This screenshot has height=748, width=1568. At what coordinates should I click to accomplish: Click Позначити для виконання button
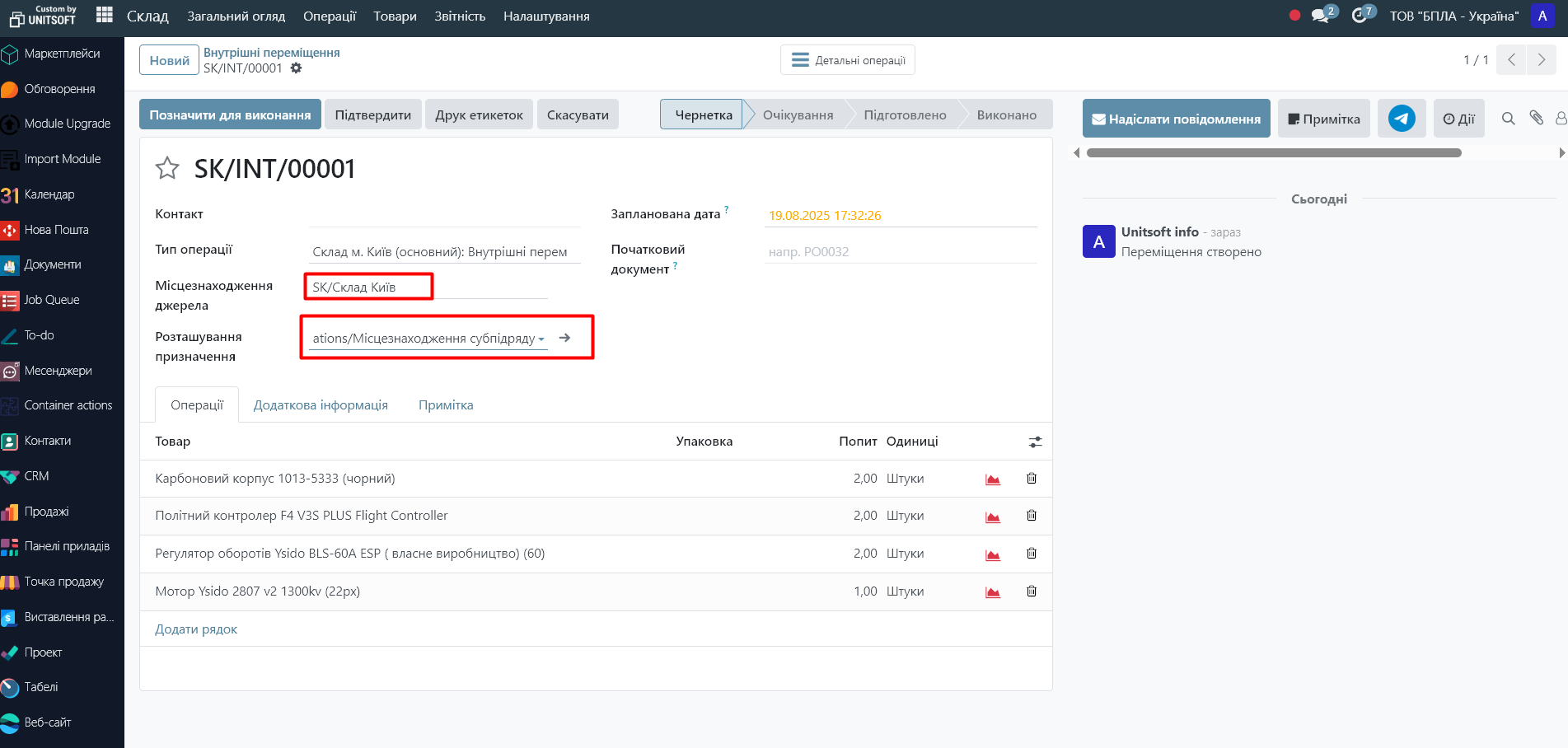coord(230,115)
